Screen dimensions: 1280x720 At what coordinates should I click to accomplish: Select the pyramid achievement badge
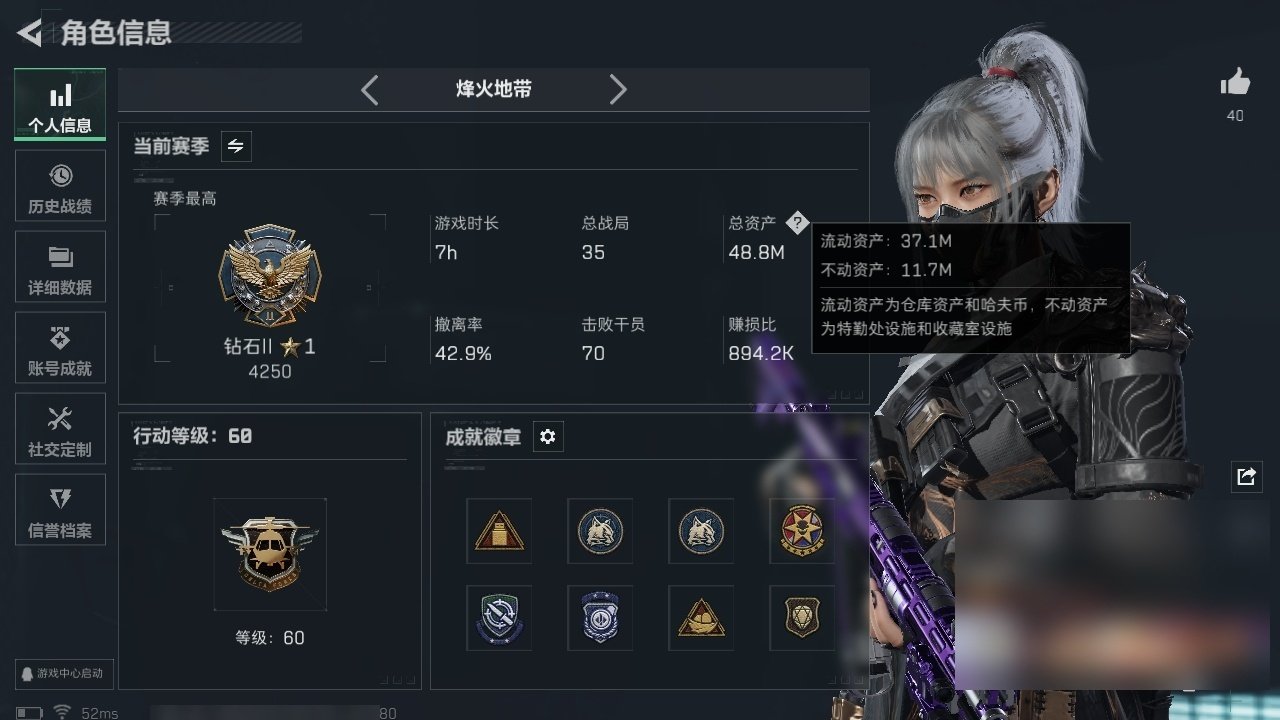click(499, 531)
